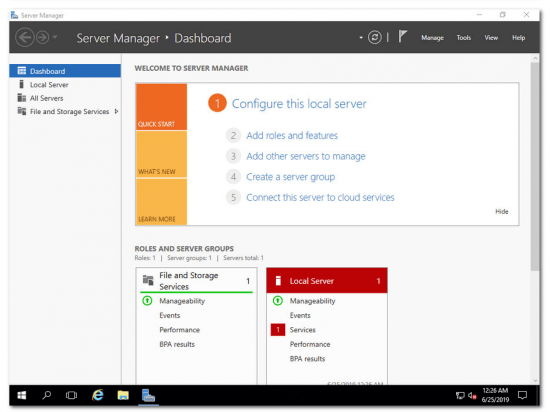
Task: Open the View menu
Action: [491, 38]
